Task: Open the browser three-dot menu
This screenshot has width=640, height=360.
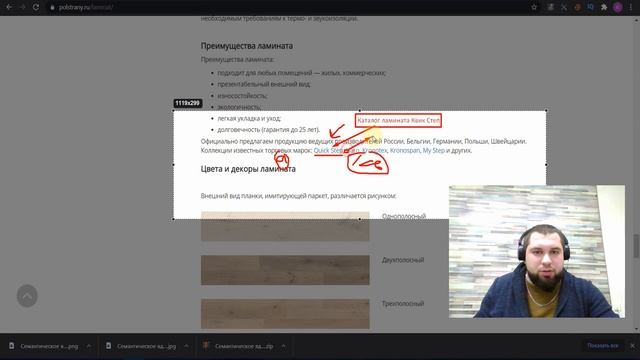Action: 631,7
